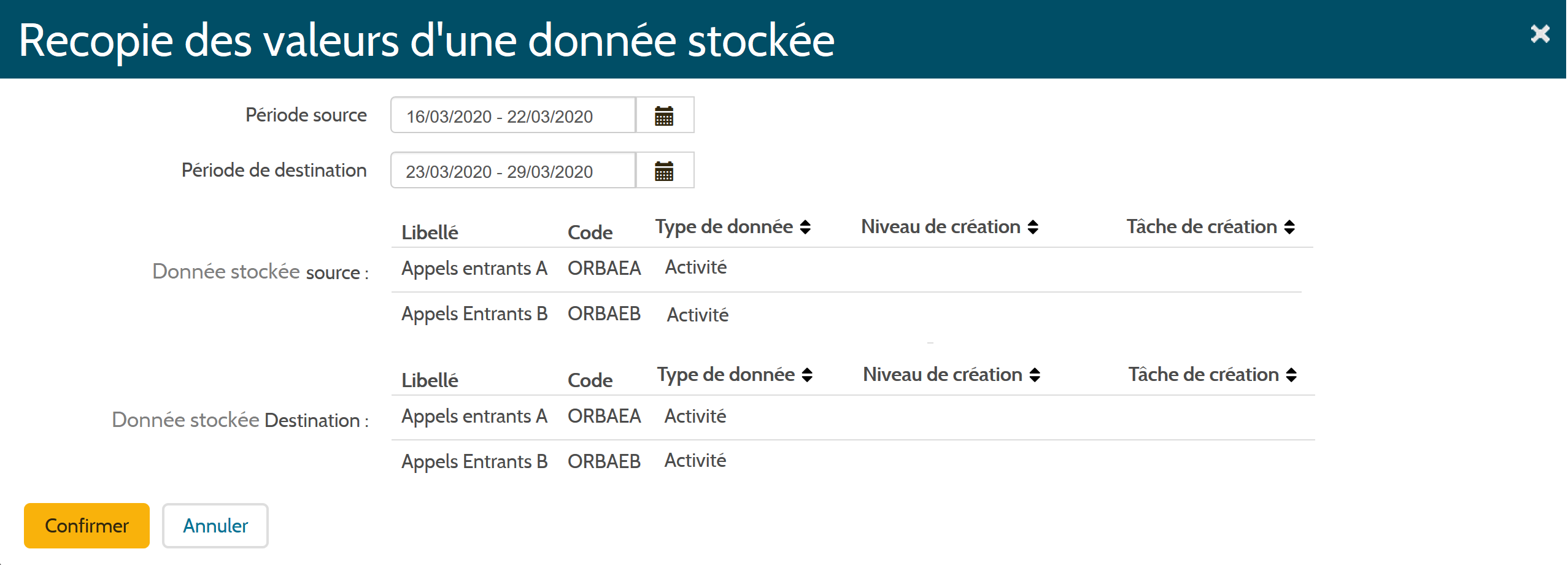Sort source table by Niveau de création

point(1033,227)
